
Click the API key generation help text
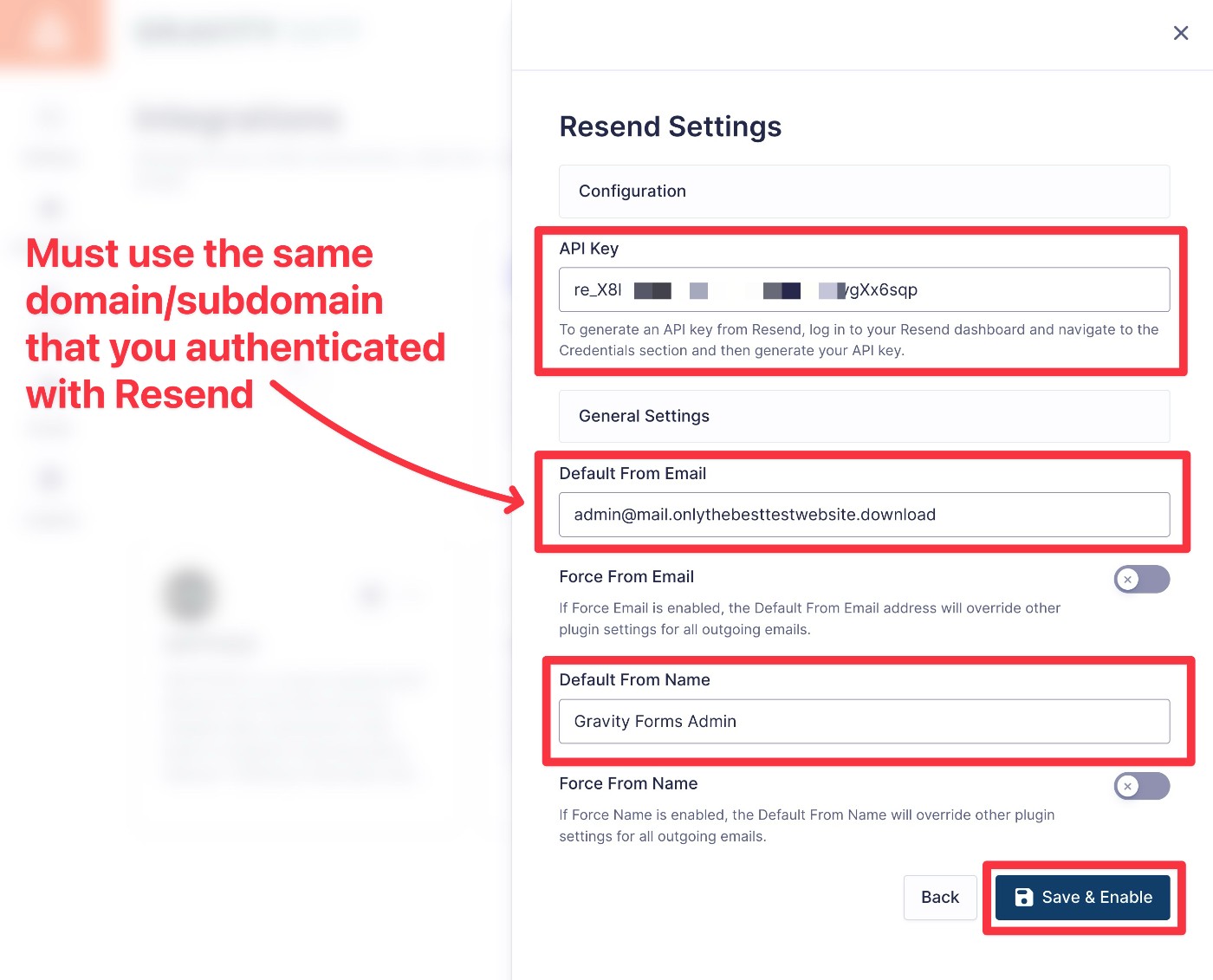point(858,340)
